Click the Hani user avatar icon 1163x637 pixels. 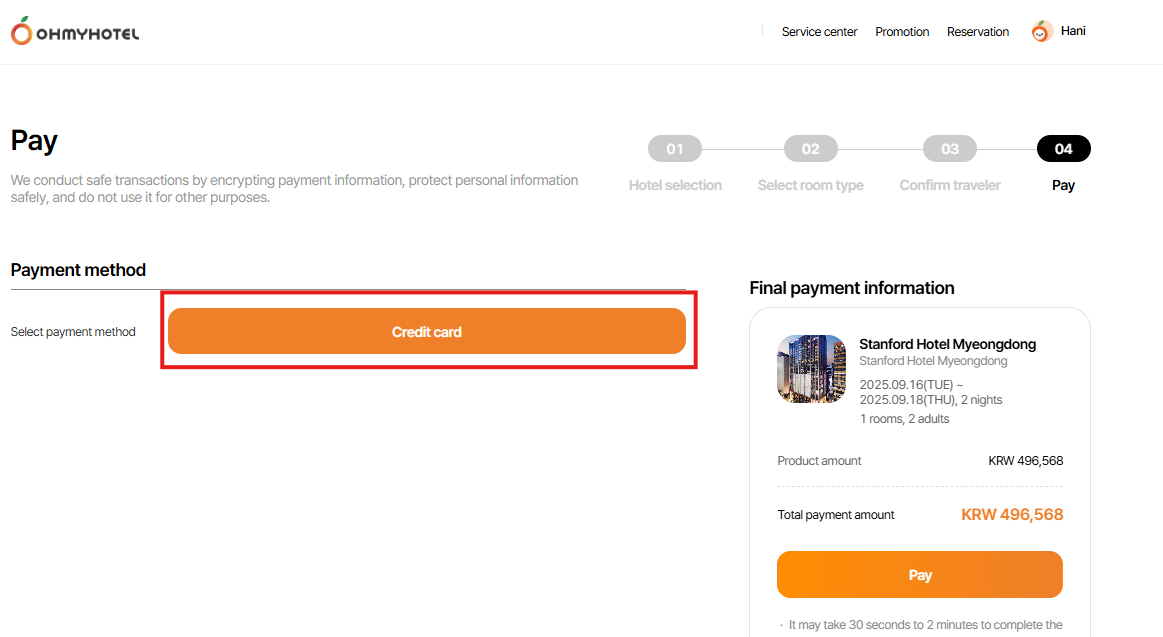(x=1042, y=32)
